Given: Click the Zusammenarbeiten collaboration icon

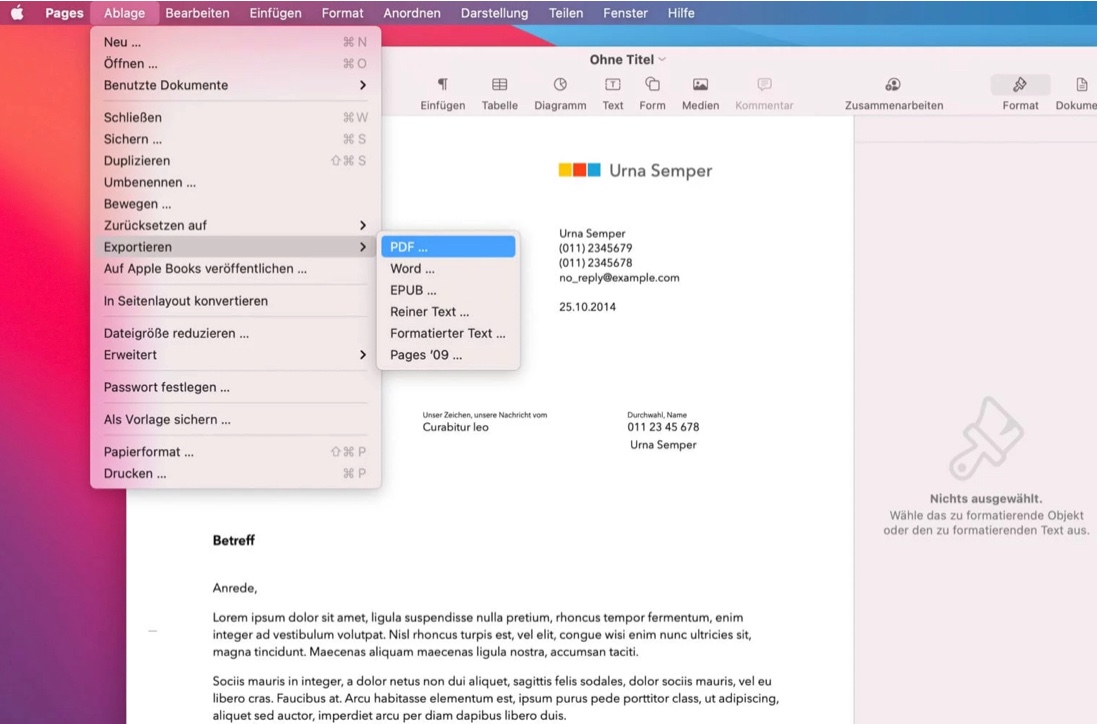Looking at the screenshot, I should point(893,85).
